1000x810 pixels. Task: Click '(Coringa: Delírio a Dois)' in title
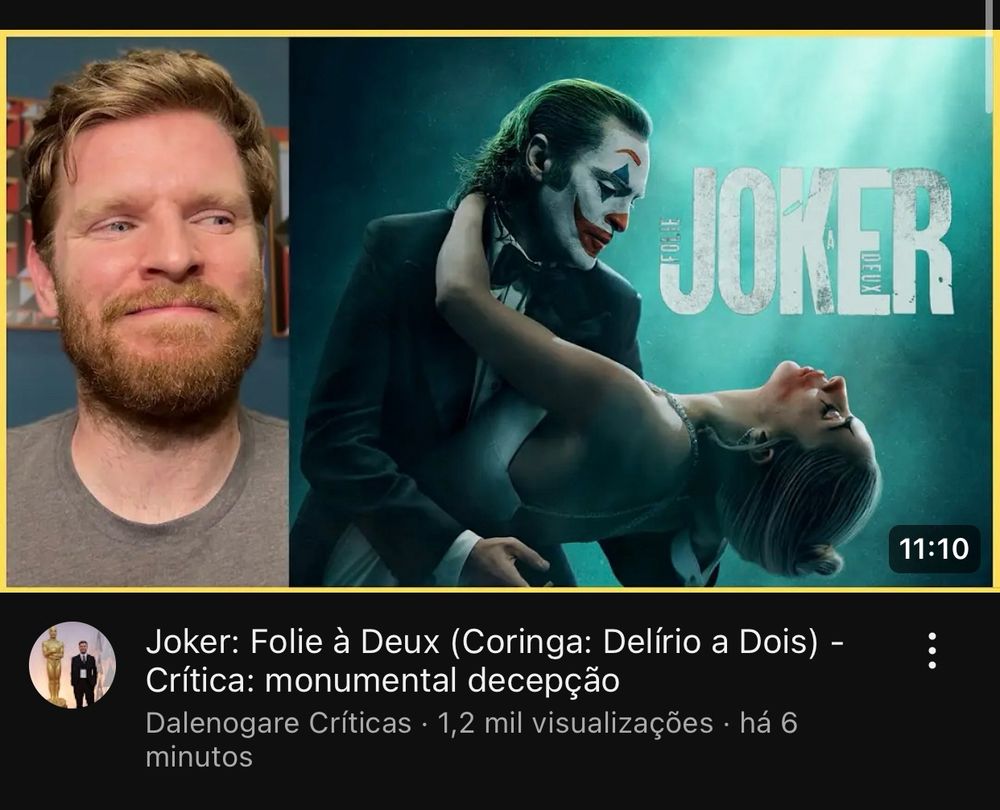634,643
